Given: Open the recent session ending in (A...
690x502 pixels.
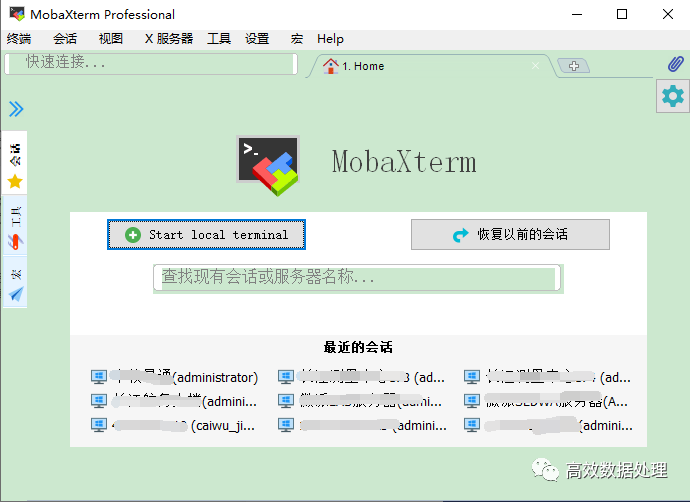Looking at the screenshot, I should point(546,401).
